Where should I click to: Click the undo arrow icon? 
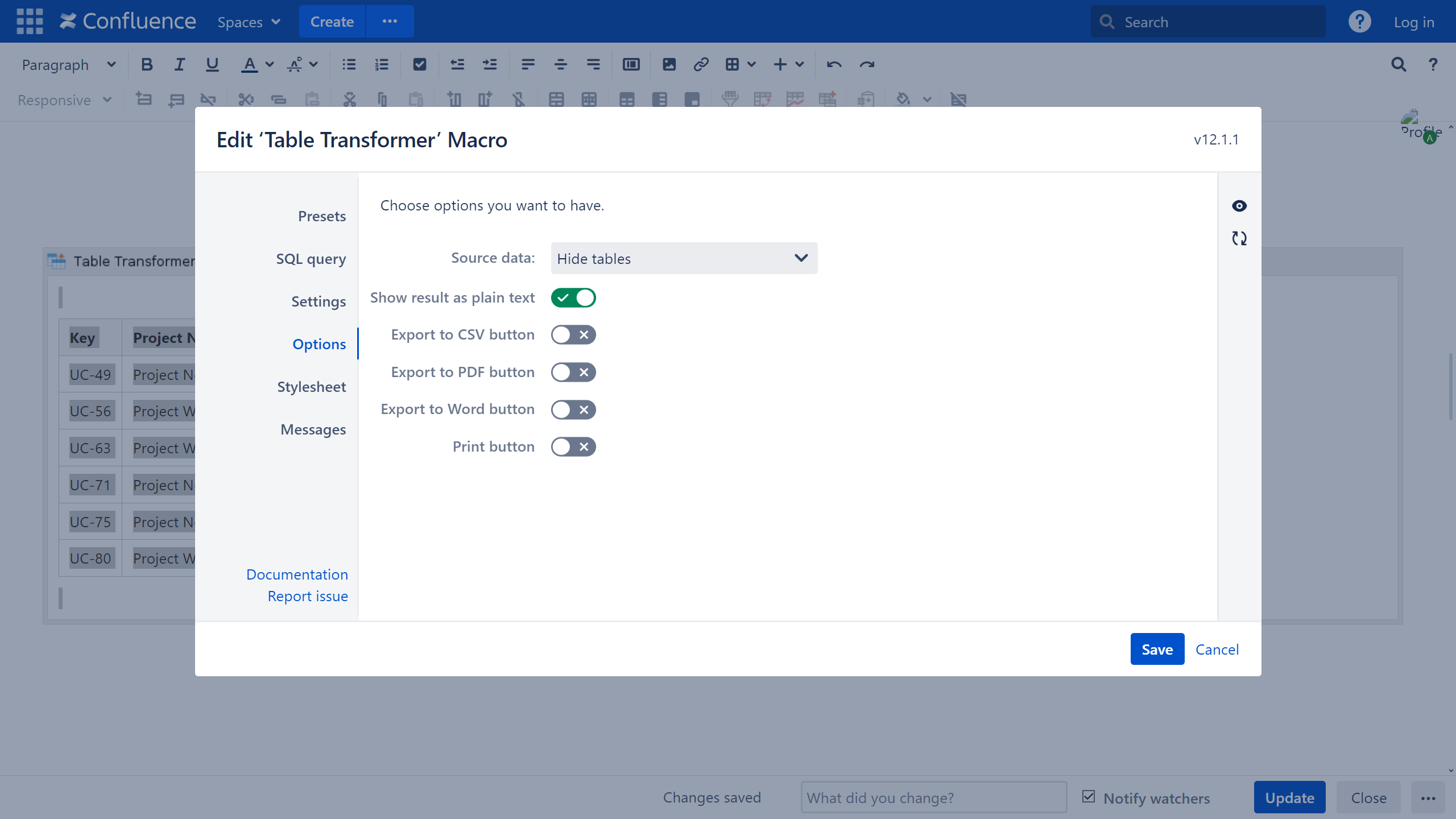(x=834, y=65)
